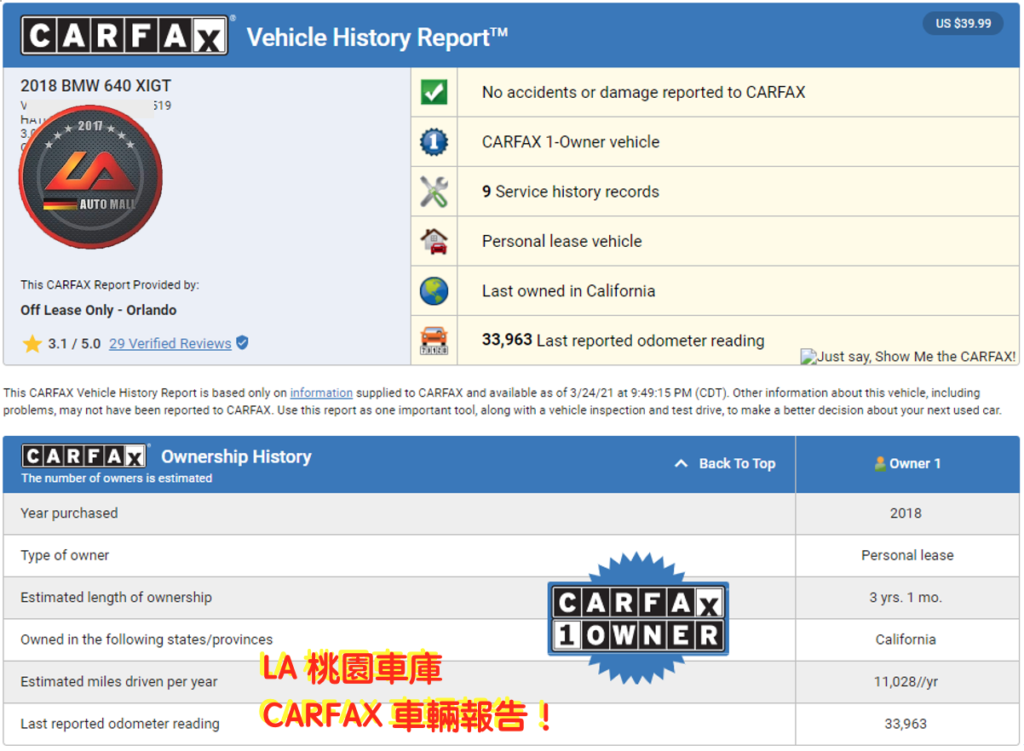Image resolution: width=1024 pixels, height=751 pixels.
Task: Click the gold star rating icon
Action: coord(32,344)
